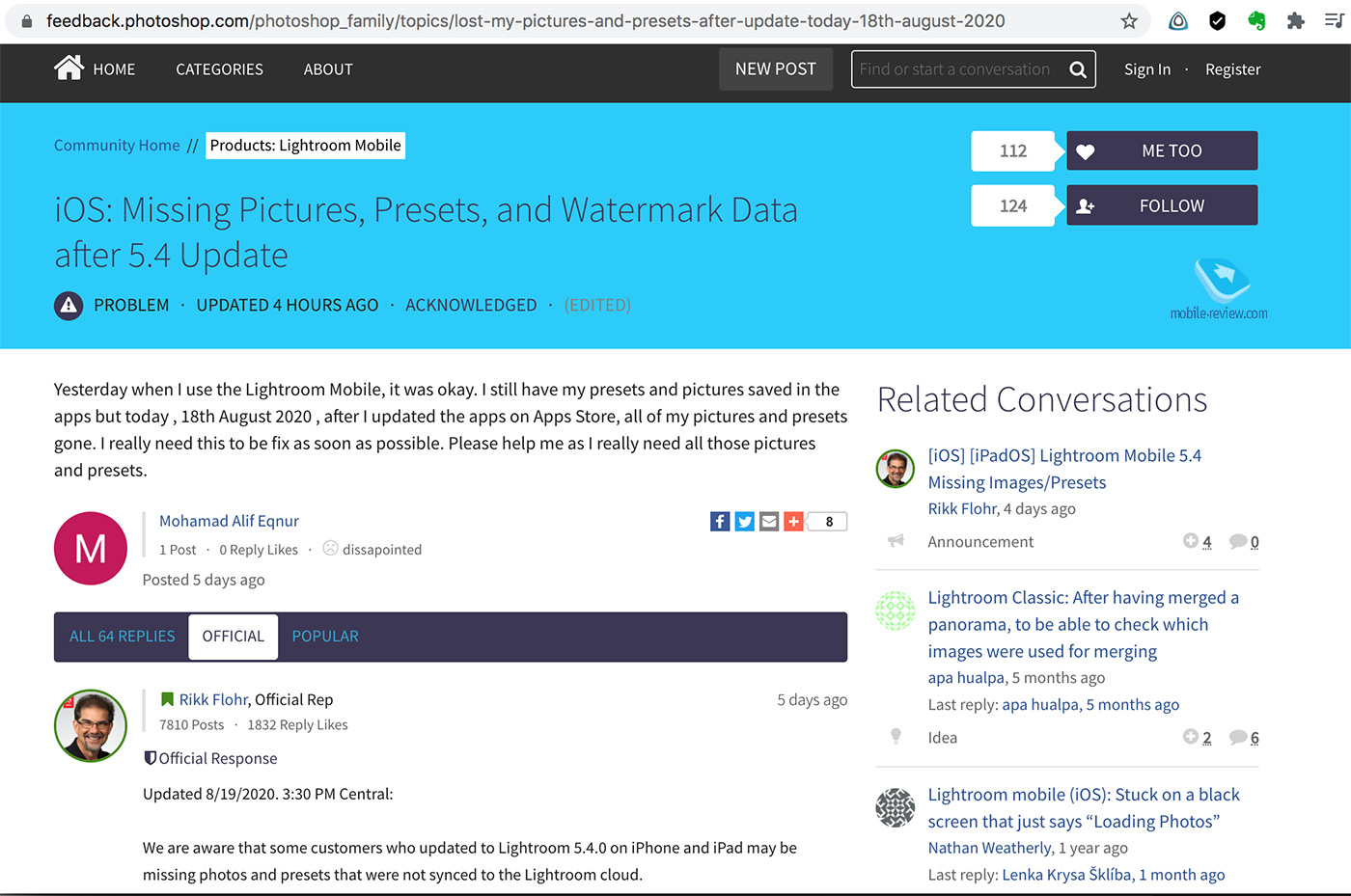
Task: Bookmark page with the star icon
Action: point(1129,20)
